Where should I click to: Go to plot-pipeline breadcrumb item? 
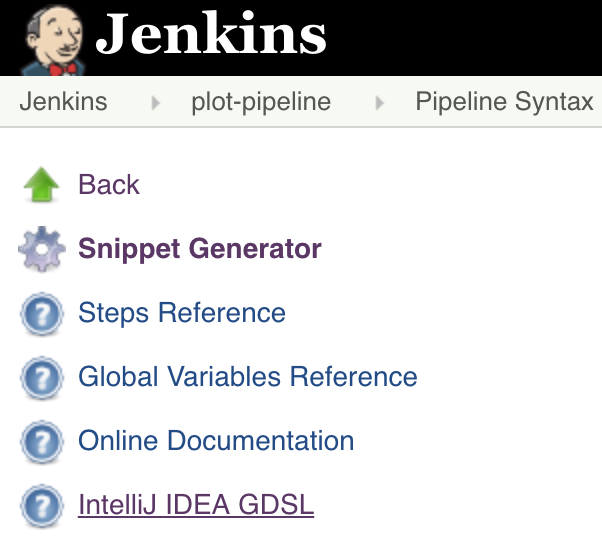pyautogui.click(x=261, y=102)
